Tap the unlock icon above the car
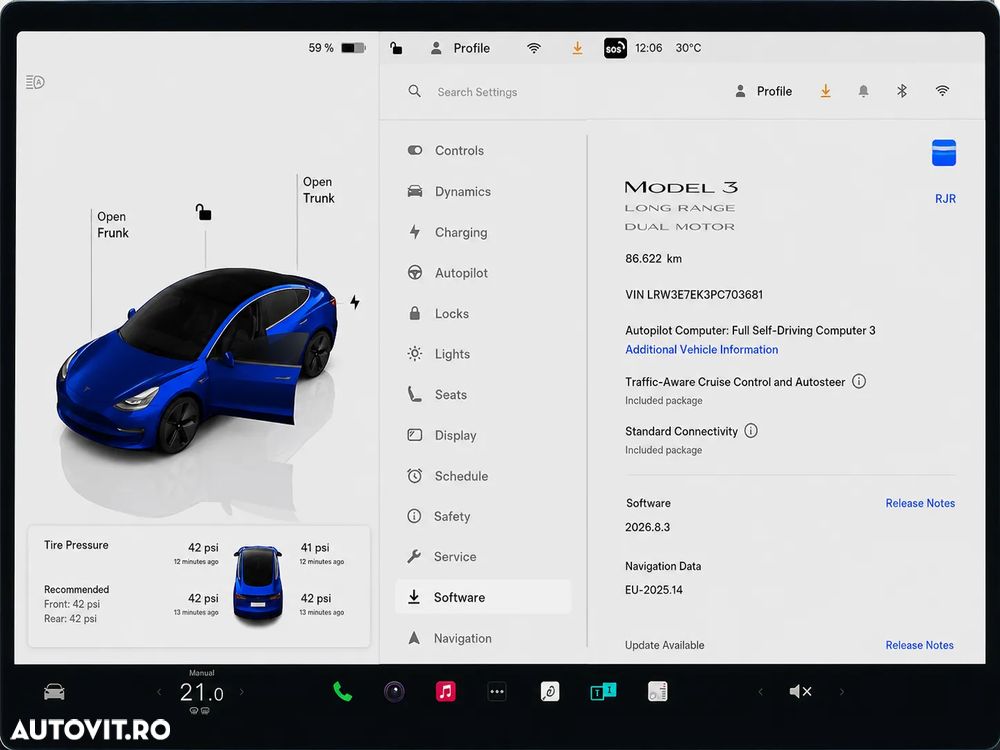1000x750 pixels. coord(203,212)
